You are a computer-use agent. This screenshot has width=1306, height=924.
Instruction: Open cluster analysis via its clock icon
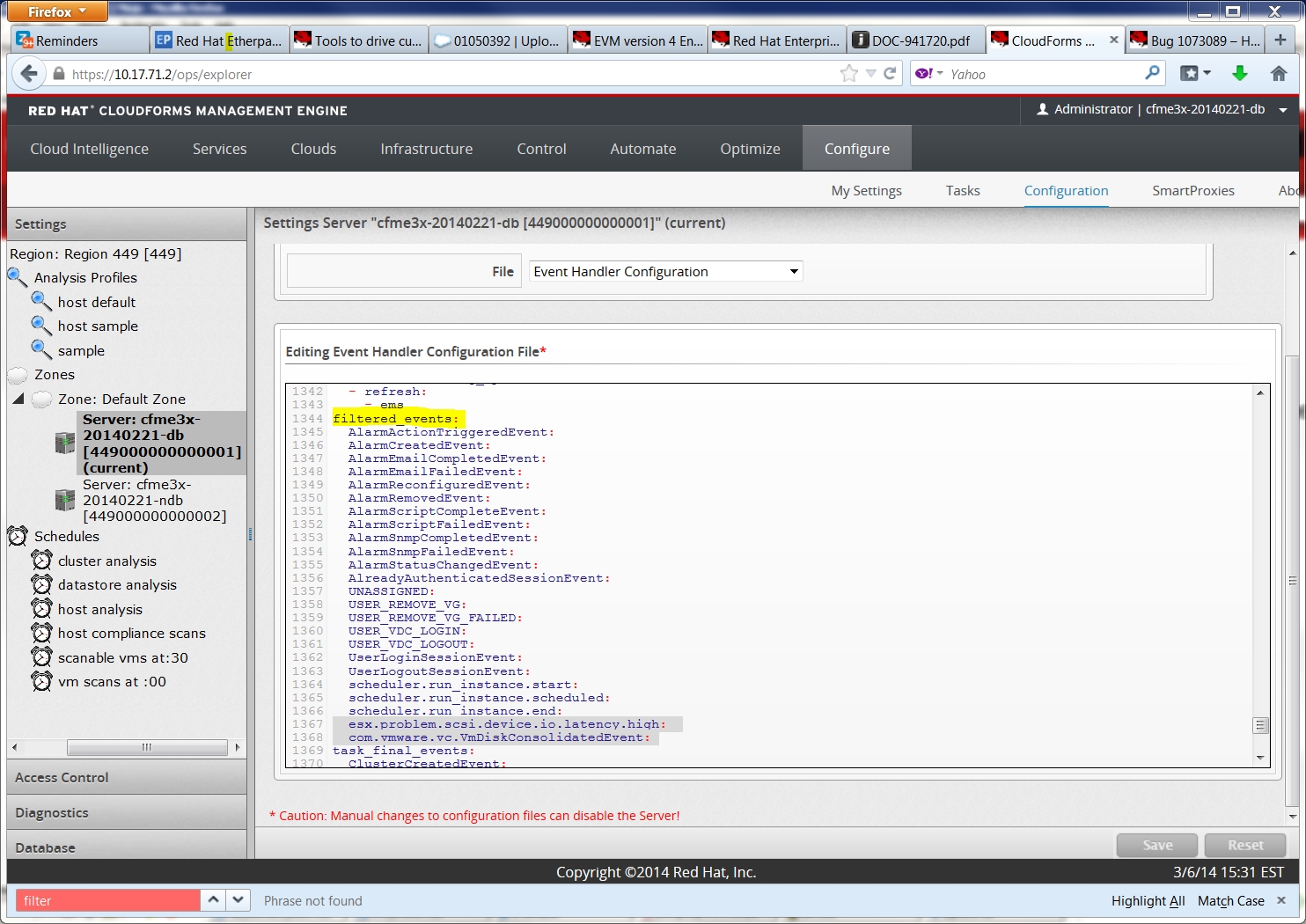coord(41,561)
